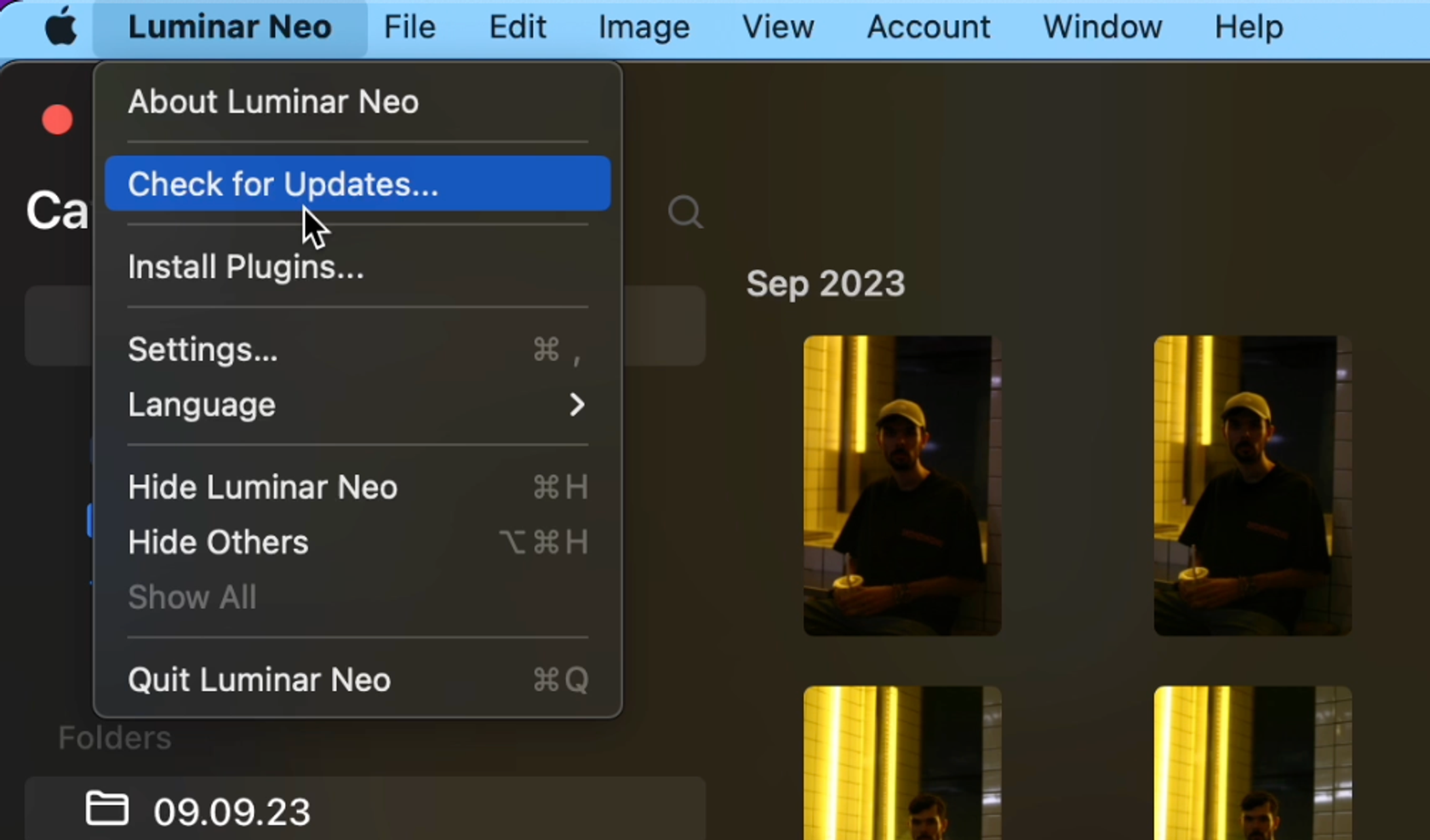Select "Hide Luminar Neo"

pyautogui.click(x=262, y=487)
